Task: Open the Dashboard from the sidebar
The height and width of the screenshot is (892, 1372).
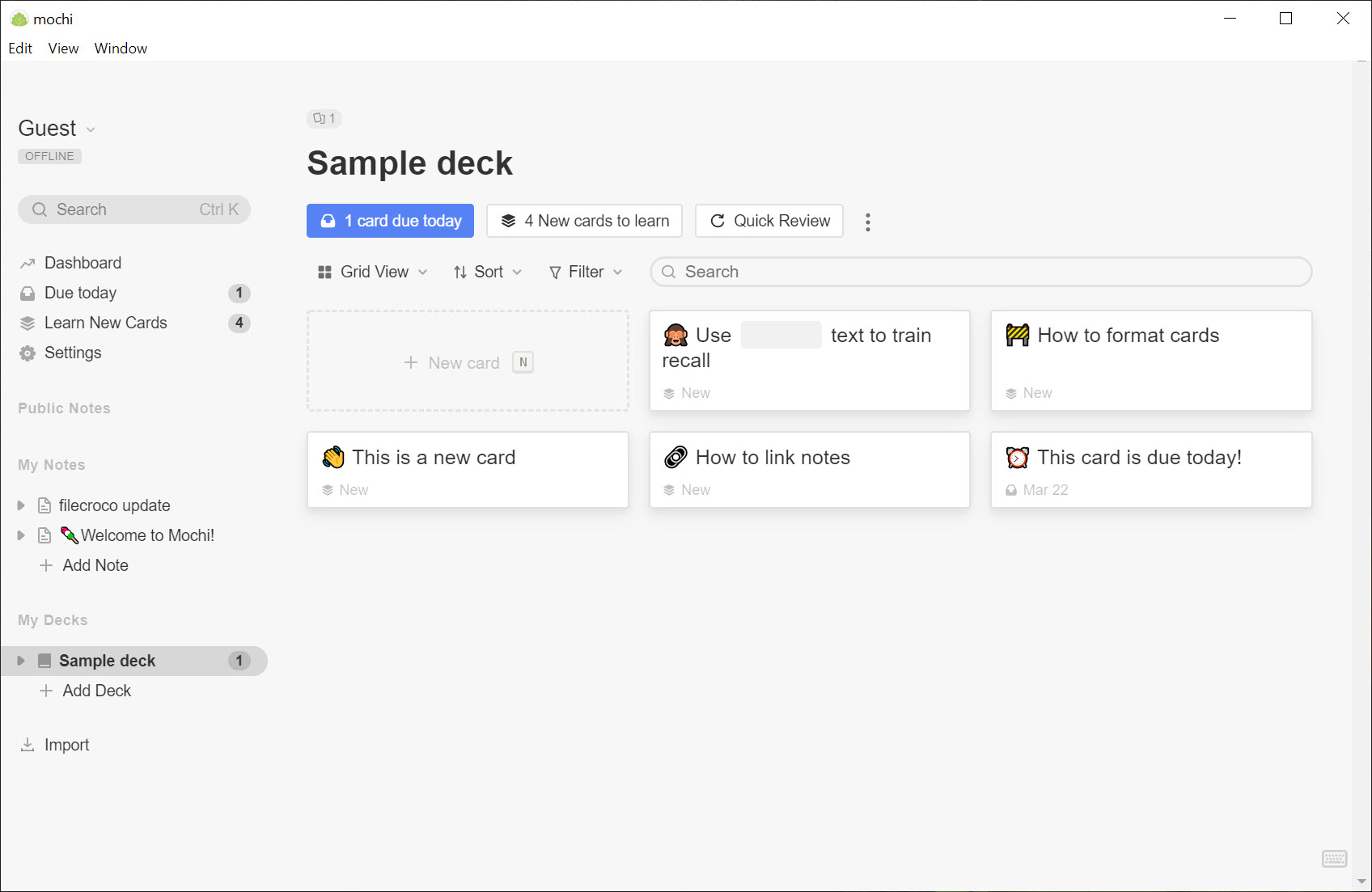Action: [x=83, y=263]
